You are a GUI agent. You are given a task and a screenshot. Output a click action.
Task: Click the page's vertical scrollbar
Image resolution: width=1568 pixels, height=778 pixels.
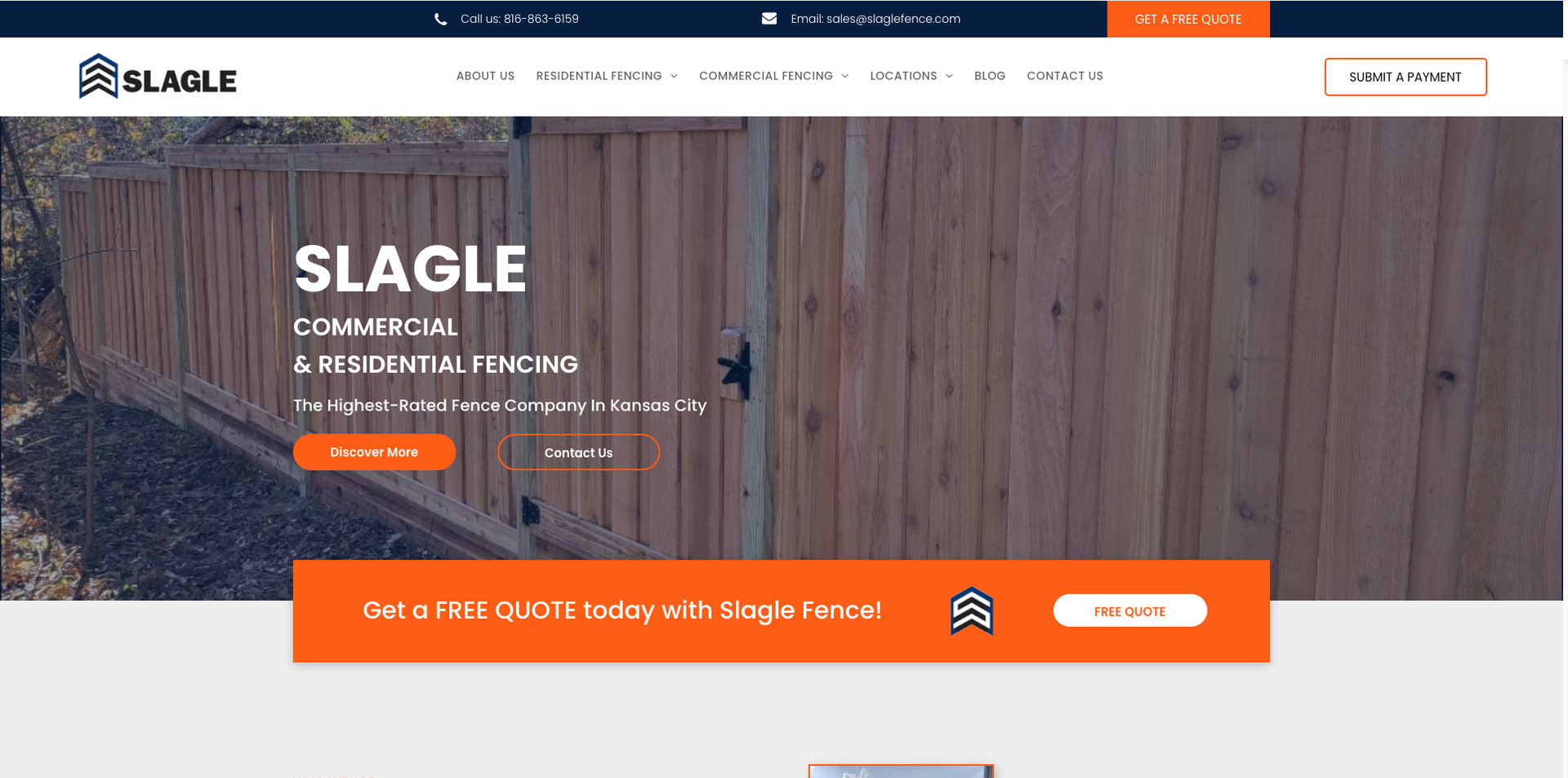click(1565, 389)
